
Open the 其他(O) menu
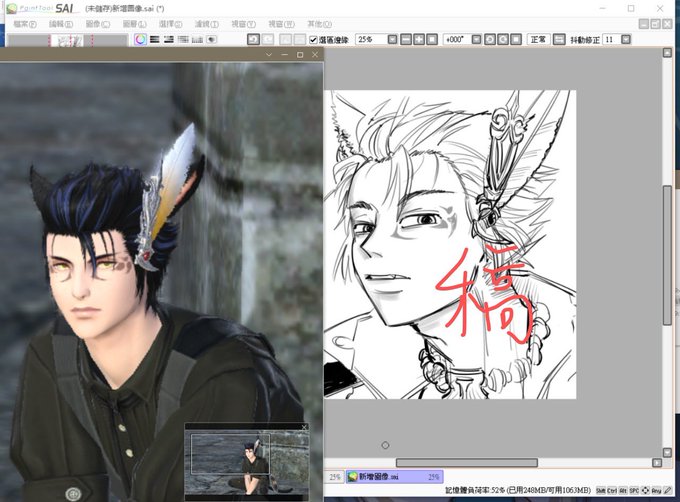tap(319, 24)
